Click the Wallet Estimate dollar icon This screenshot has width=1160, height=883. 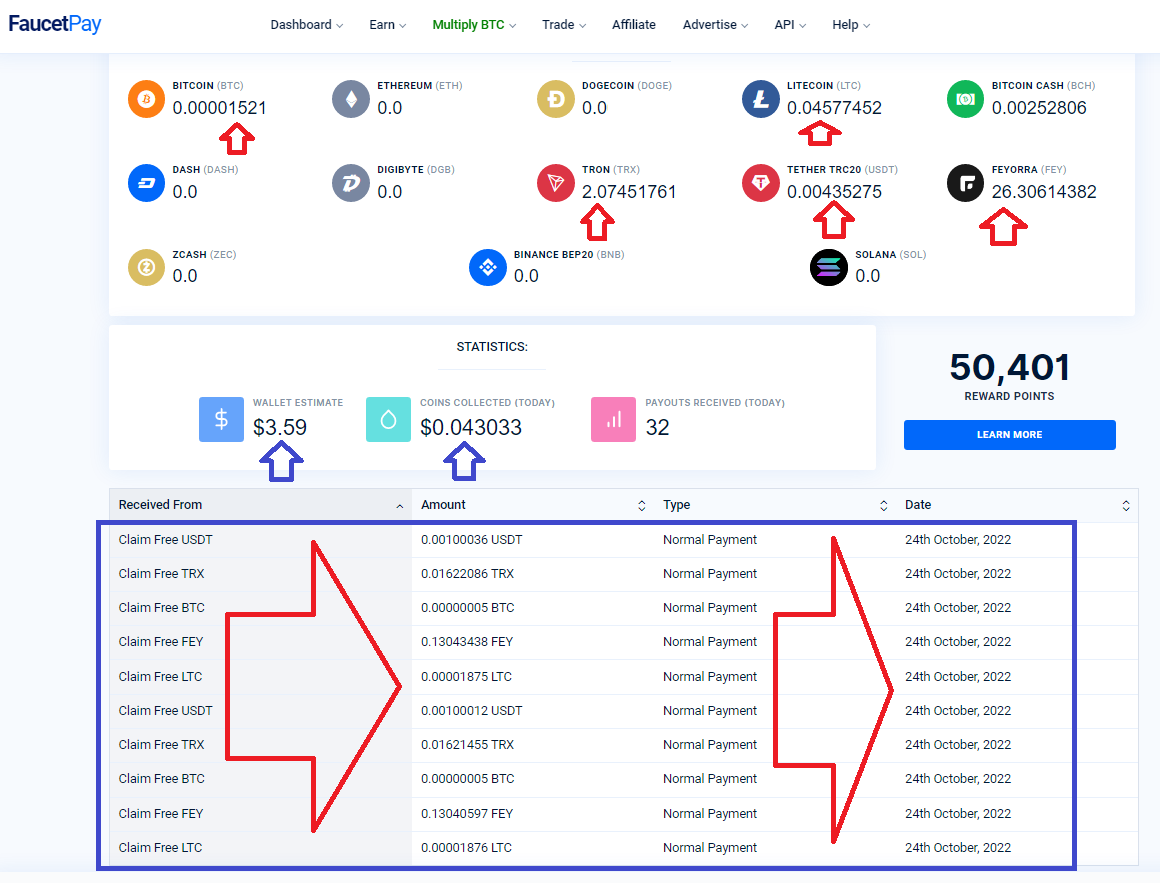(x=221, y=419)
